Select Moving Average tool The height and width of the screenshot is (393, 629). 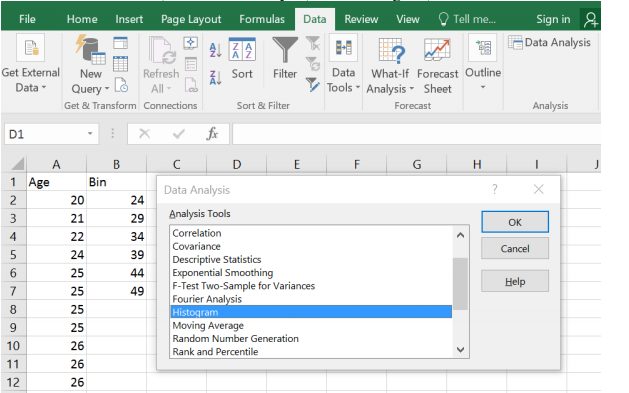pyautogui.click(x=311, y=325)
